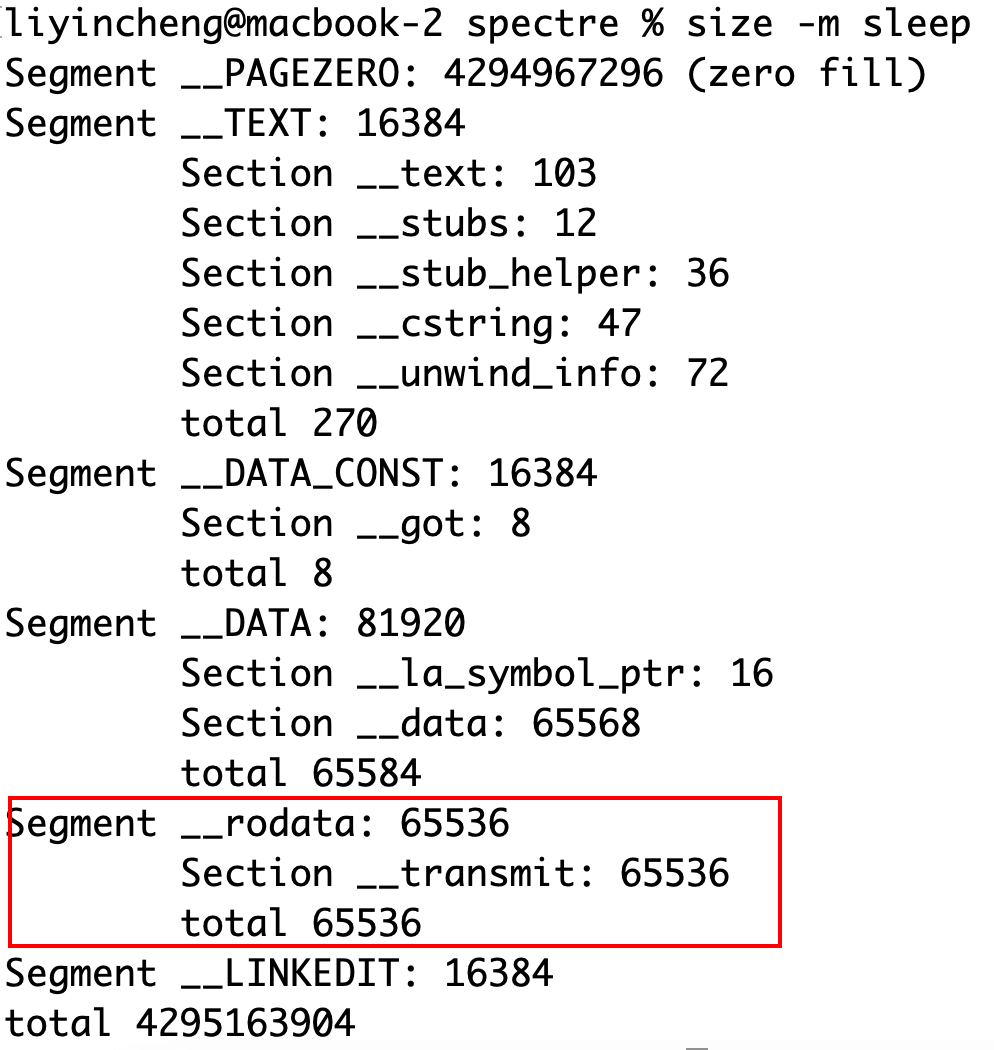The image size is (994, 1050).
Task: Click the Segment __LINKEDIT: 16384 line
Action: [x=279, y=974]
